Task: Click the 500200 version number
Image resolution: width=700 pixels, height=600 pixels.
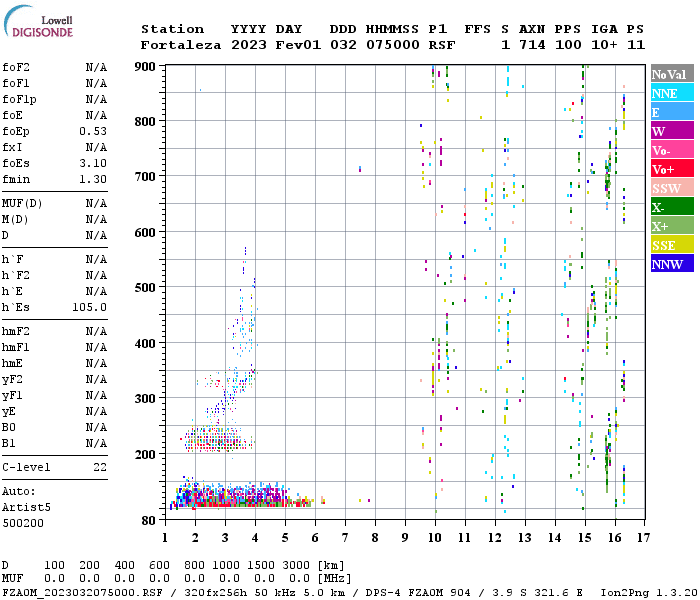Action: coord(23,523)
